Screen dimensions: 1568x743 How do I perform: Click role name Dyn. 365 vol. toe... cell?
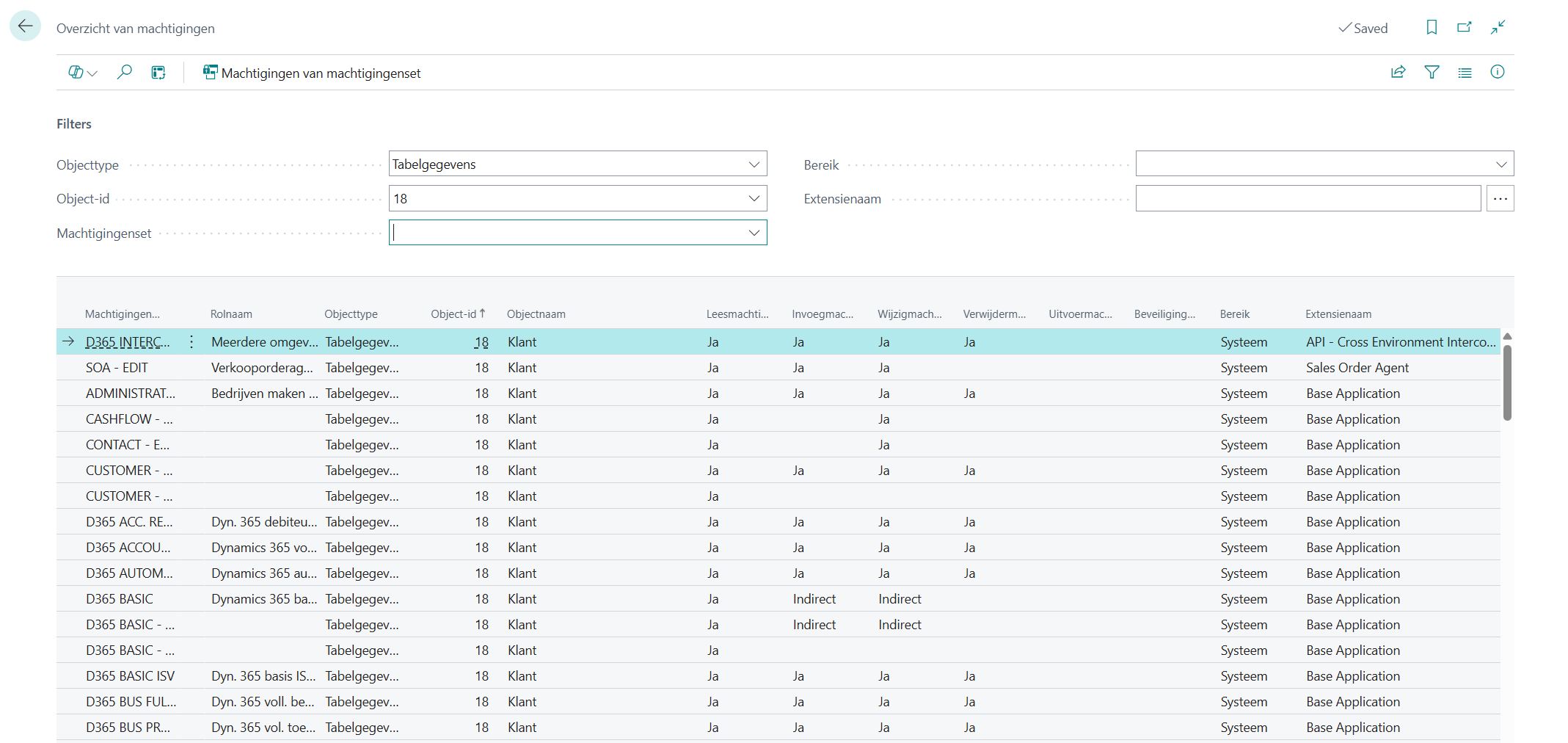coord(263,727)
